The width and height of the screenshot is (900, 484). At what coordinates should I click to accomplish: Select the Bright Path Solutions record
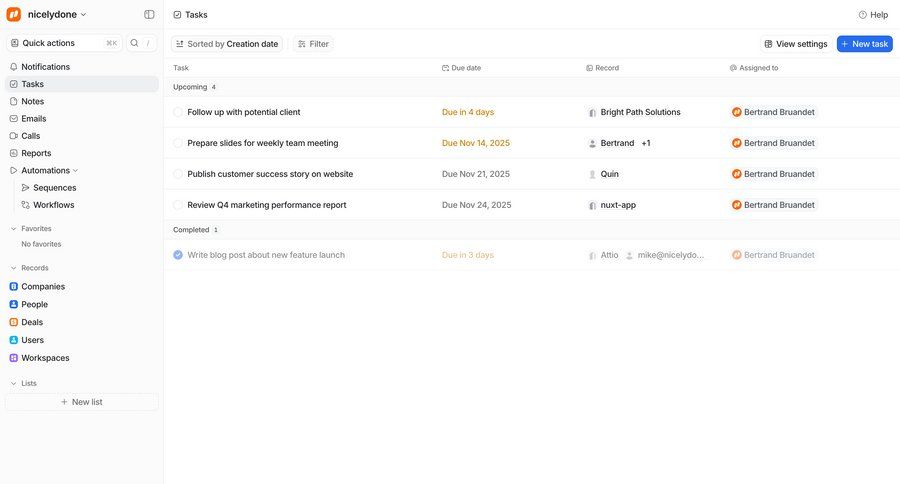coord(640,112)
